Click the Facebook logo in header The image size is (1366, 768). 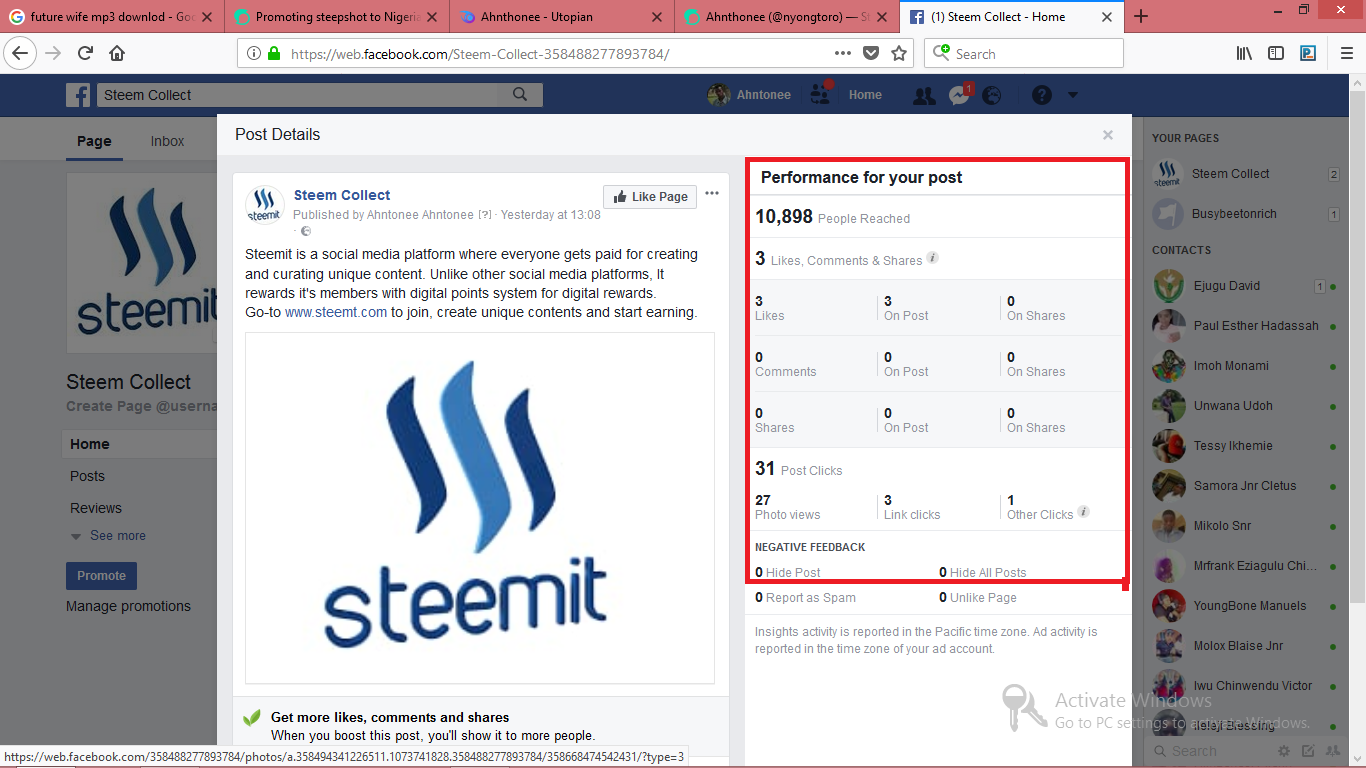78,95
